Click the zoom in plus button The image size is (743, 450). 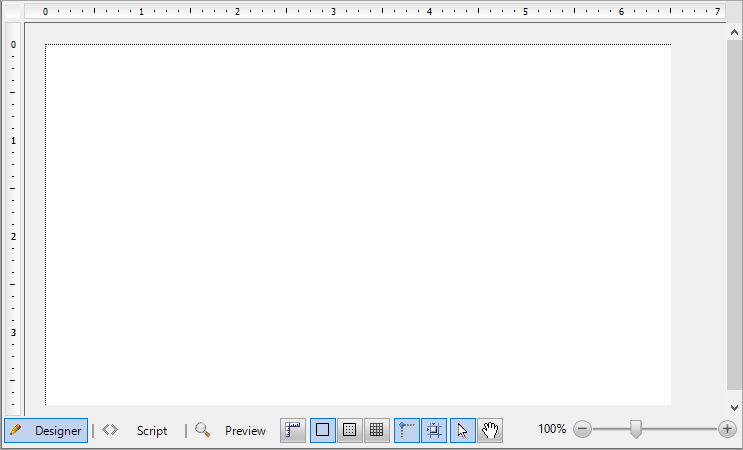(x=727, y=429)
